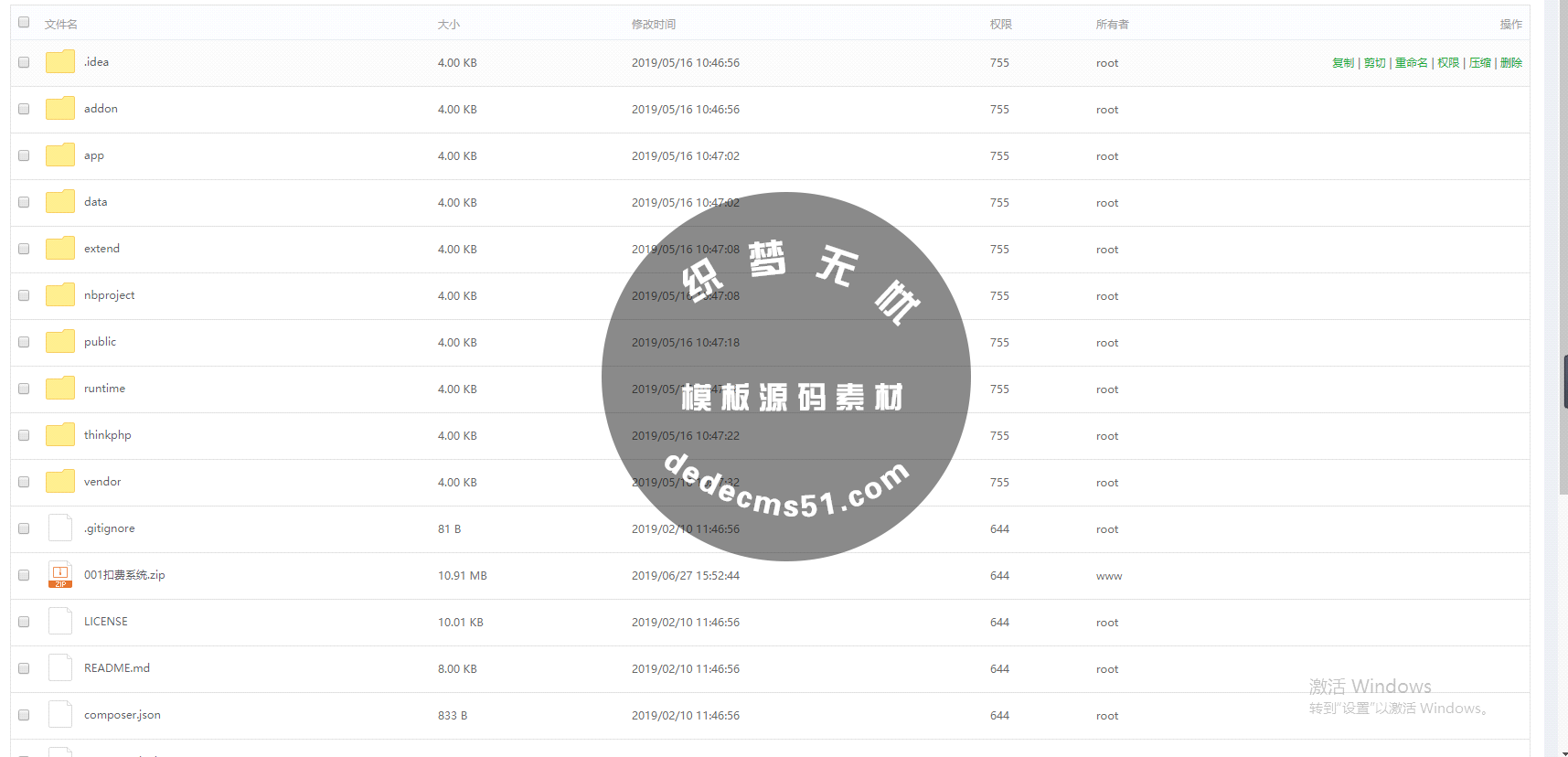Toggle the select-all checkbox in header

coord(24,23)
